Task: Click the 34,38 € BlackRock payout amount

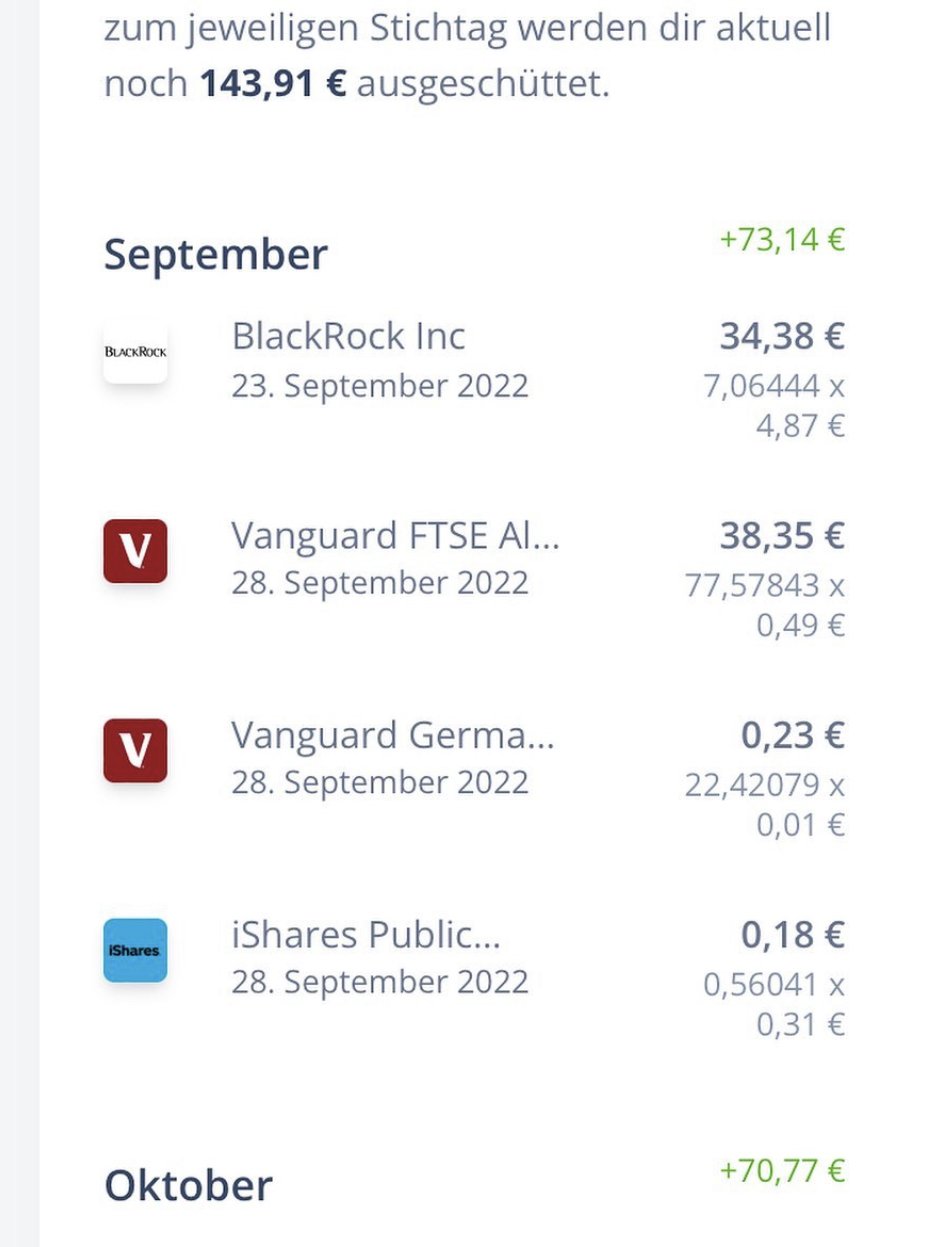Action: (x=782, y=336)
